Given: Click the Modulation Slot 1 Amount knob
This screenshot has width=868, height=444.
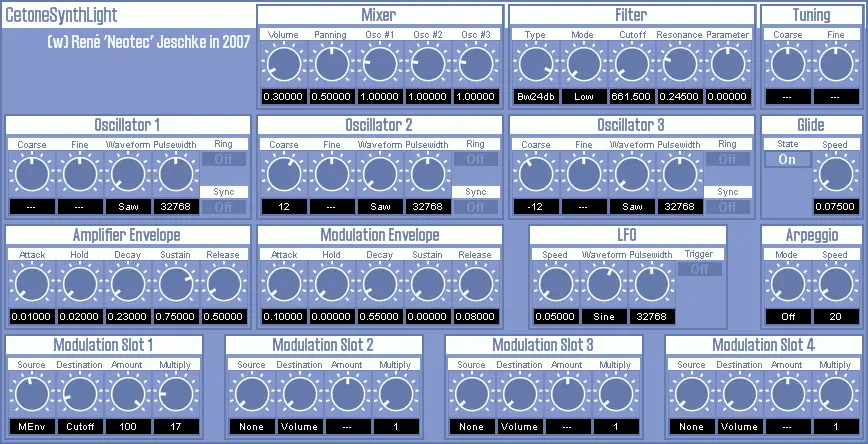Looking at the screenshot, I should 127,395.
